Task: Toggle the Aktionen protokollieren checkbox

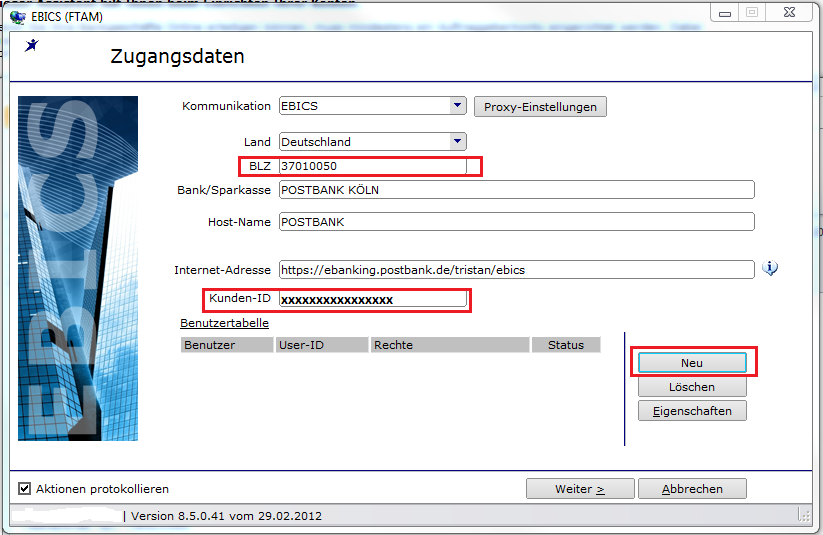Action: pyautogui.click(x=24, y=489)
